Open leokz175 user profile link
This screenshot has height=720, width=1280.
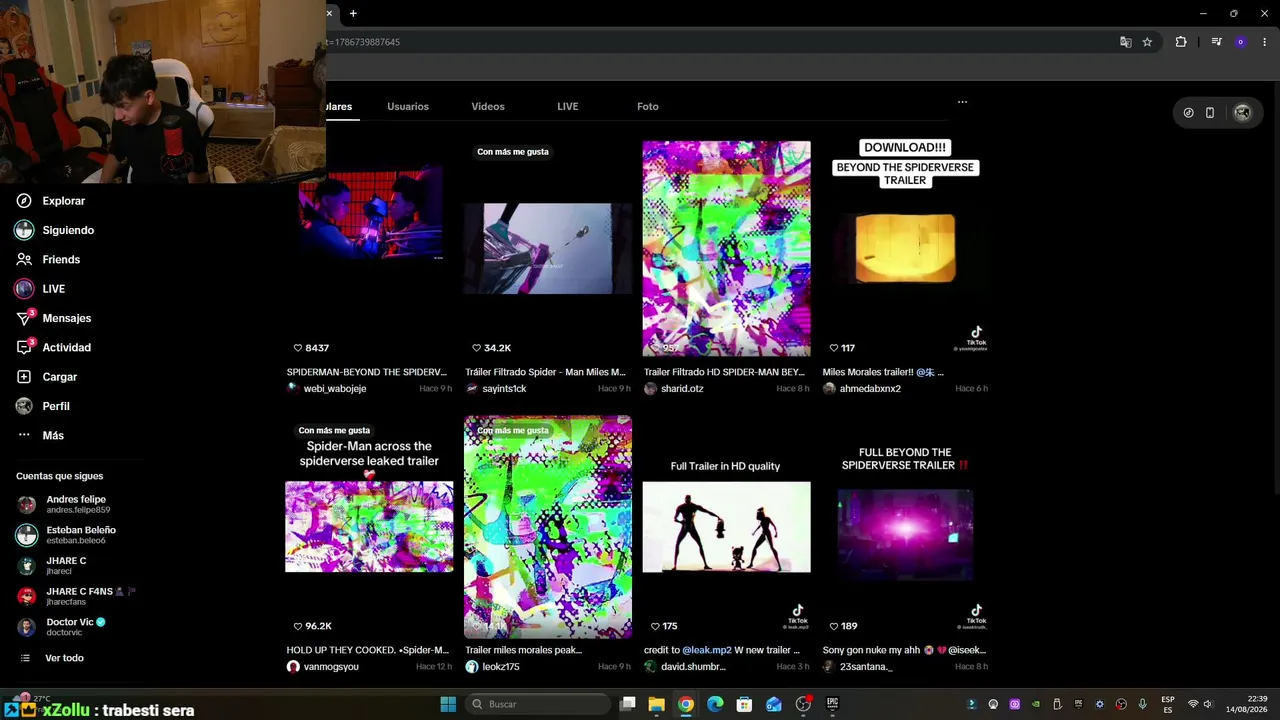[501, 667]
